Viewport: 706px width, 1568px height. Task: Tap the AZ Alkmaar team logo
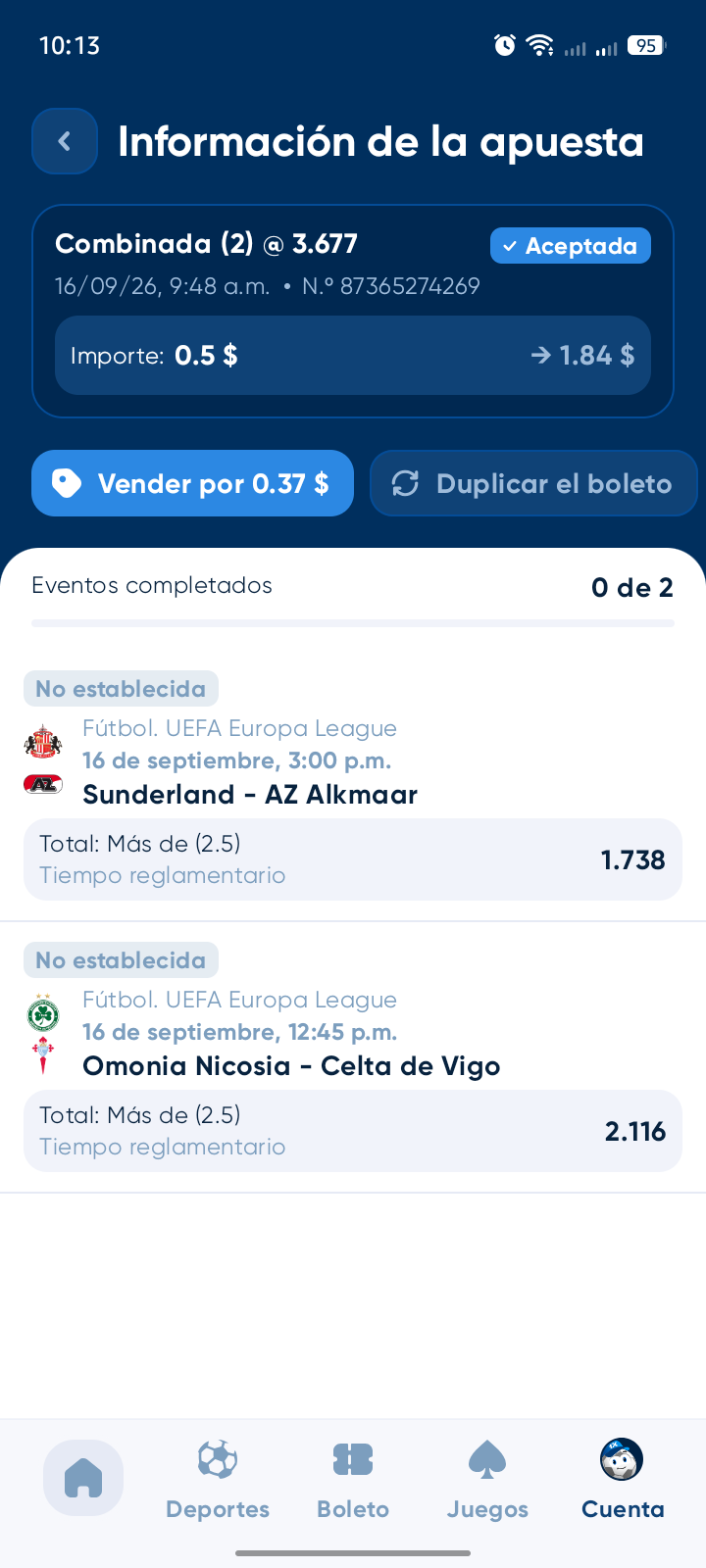(x=43, y=784)
